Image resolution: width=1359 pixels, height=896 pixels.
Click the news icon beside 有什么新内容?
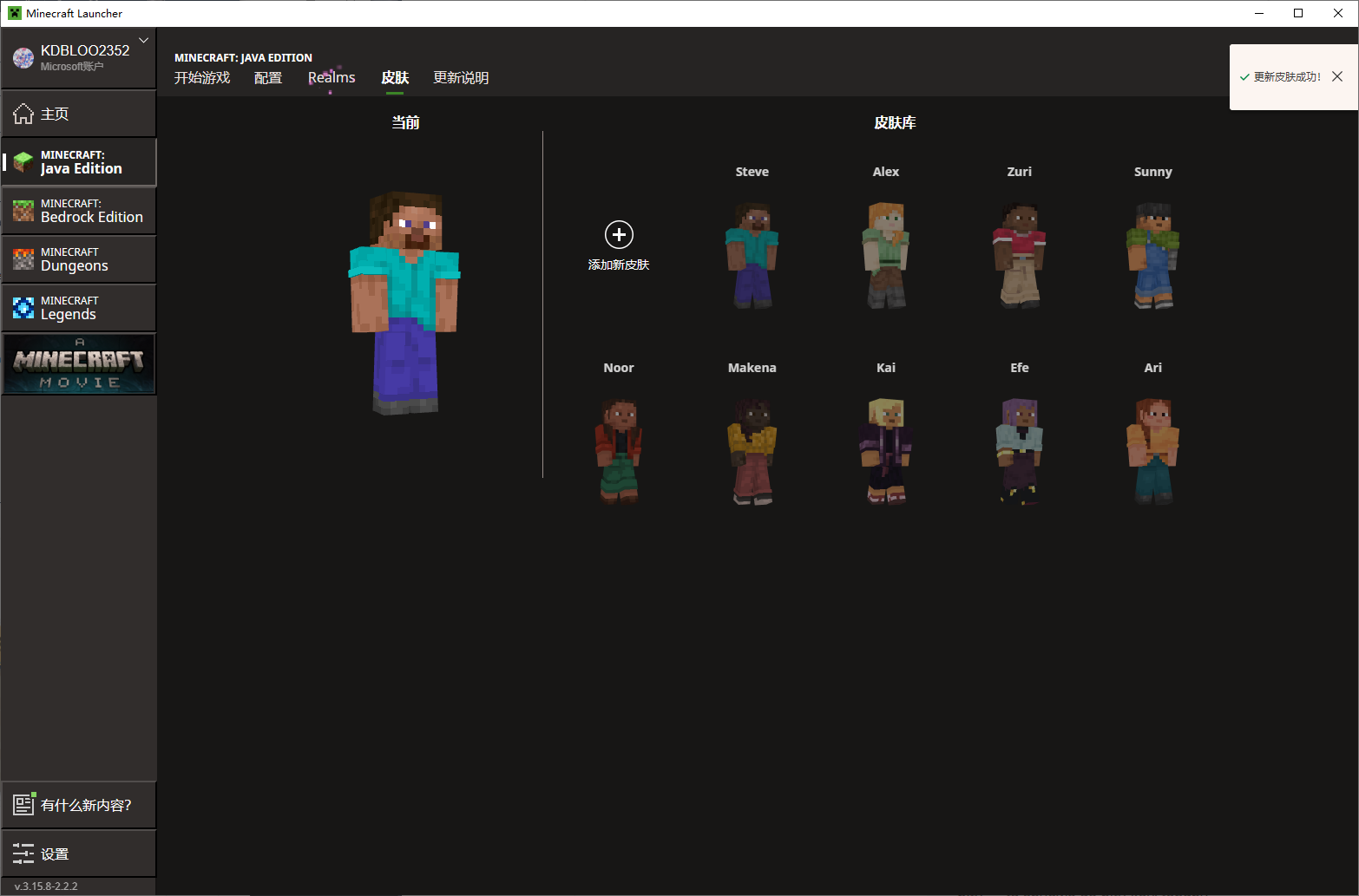pyautogui.click(x=23, y=805)
